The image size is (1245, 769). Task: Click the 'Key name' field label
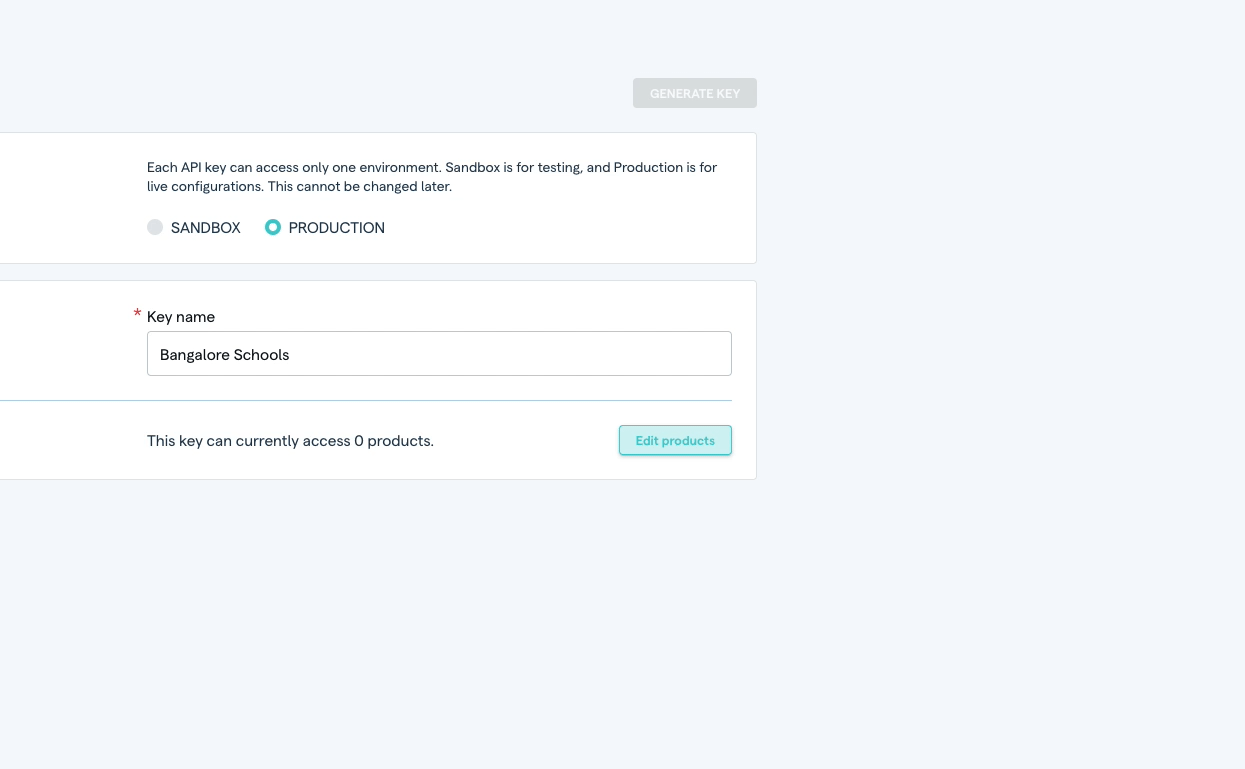tap(181, 317)
